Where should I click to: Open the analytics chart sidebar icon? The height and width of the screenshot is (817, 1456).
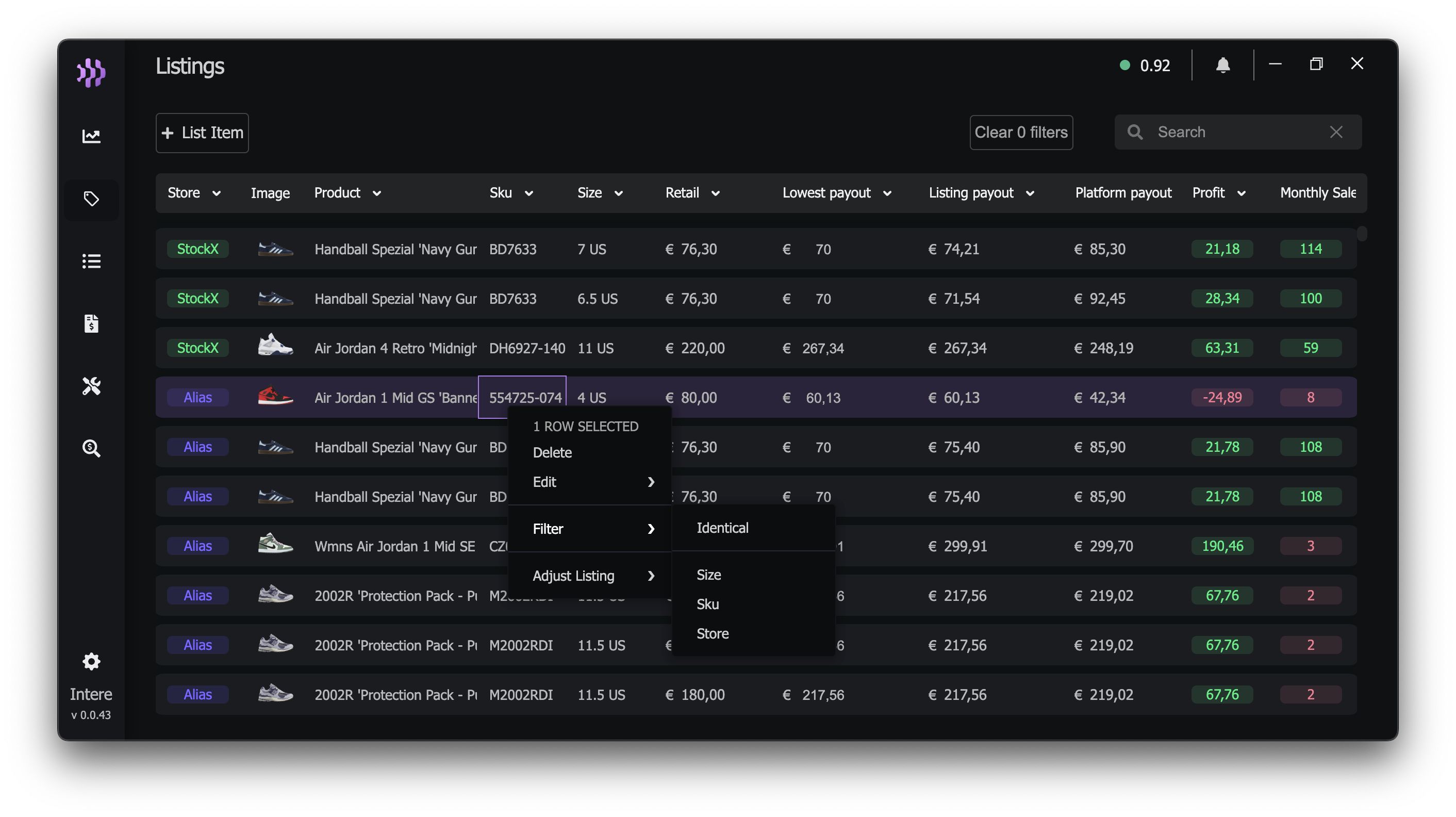(91, 136)
